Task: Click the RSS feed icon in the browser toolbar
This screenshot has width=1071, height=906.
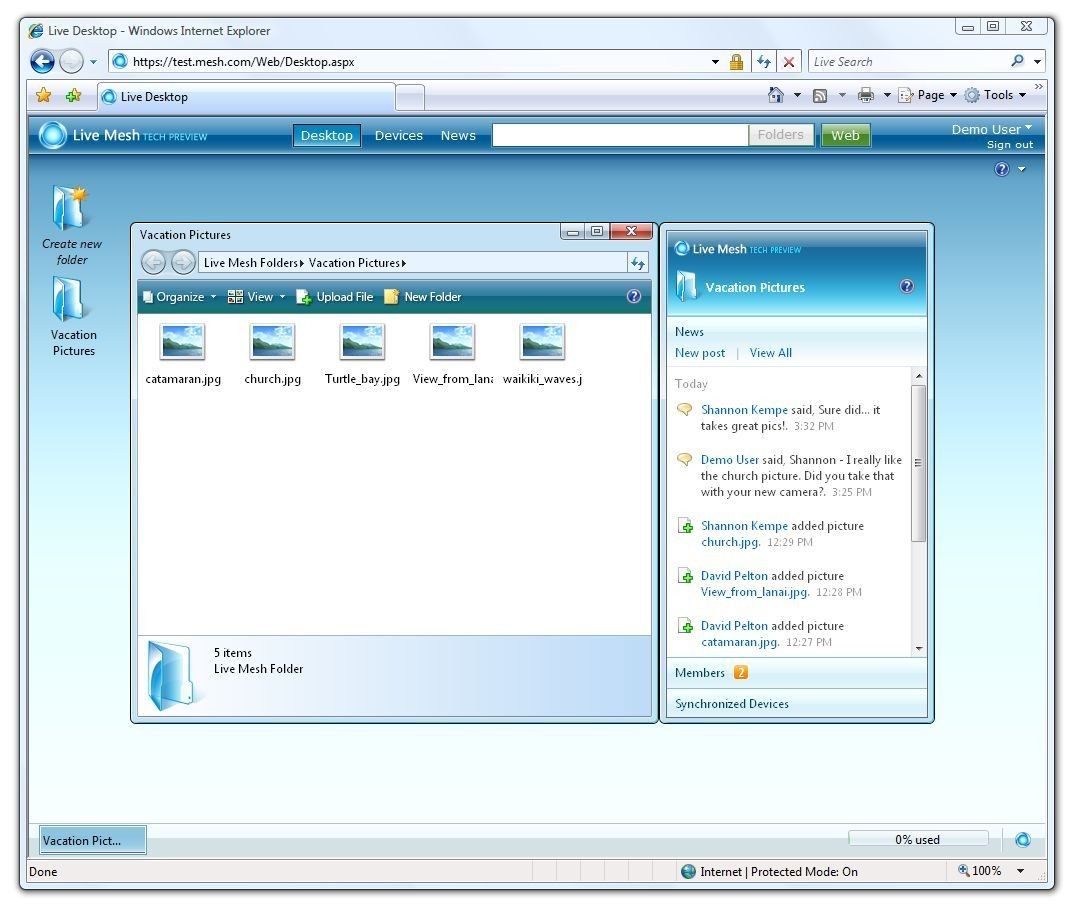Action: [x=821, y=94]
